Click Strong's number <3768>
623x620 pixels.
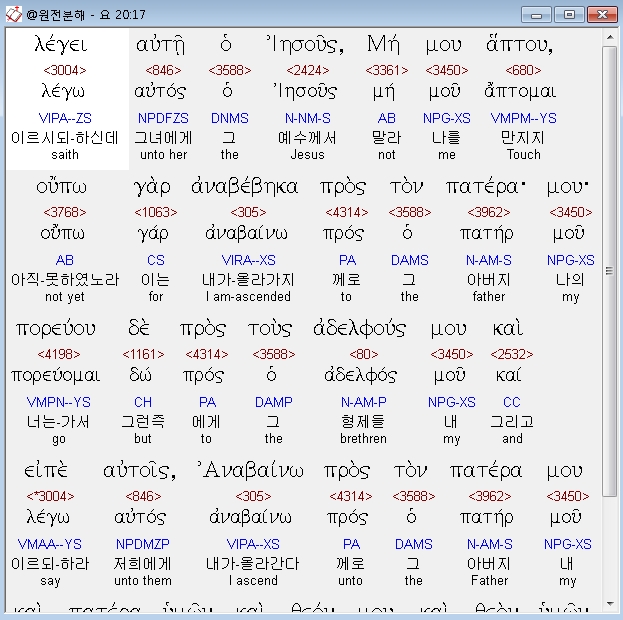65,213
